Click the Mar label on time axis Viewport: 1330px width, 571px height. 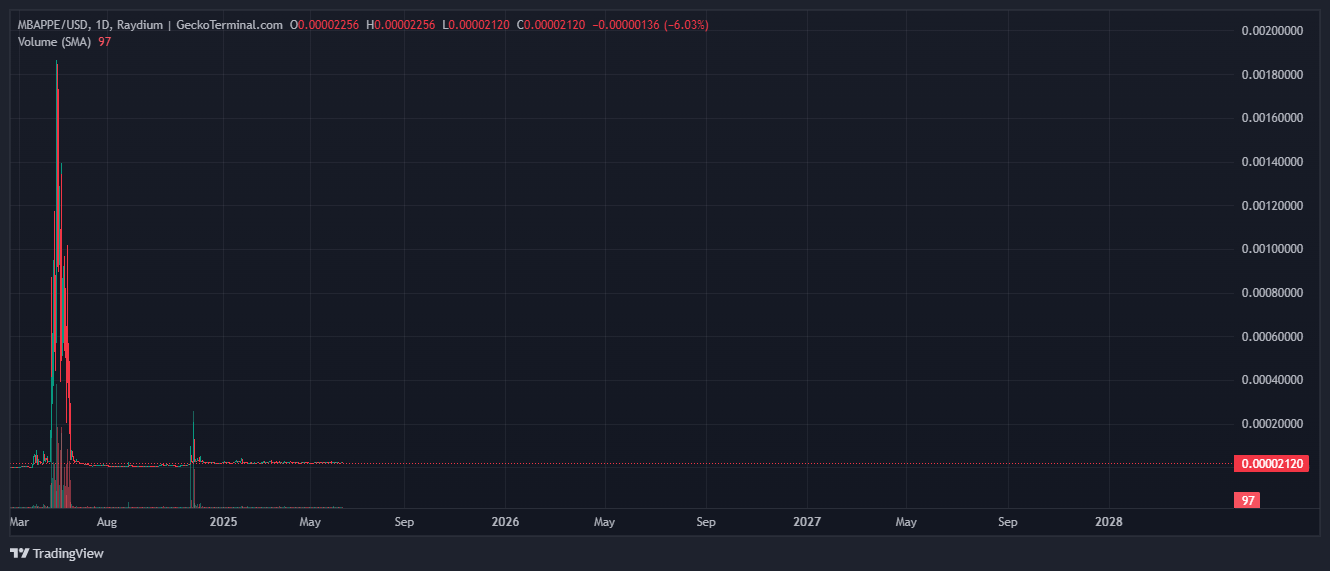pyautogui.click(x=19, y=522)
